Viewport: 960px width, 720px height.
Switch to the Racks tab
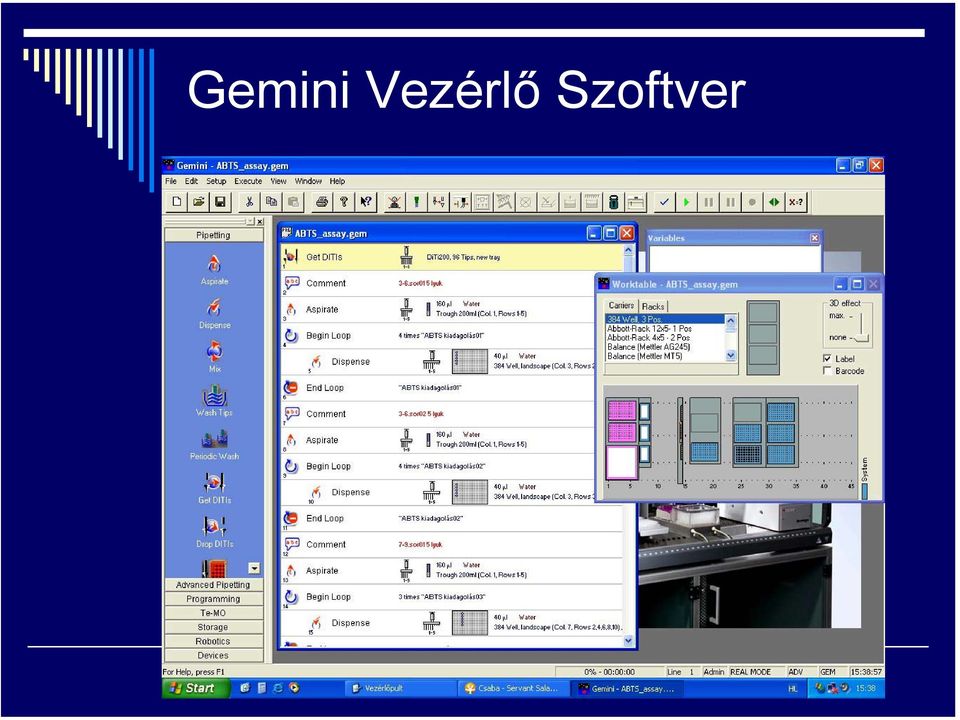tap(653, 306)
